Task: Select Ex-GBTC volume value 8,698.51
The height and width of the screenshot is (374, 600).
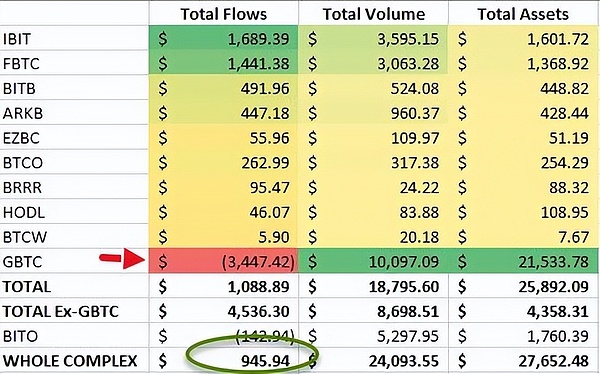Action: coord(408,312)
